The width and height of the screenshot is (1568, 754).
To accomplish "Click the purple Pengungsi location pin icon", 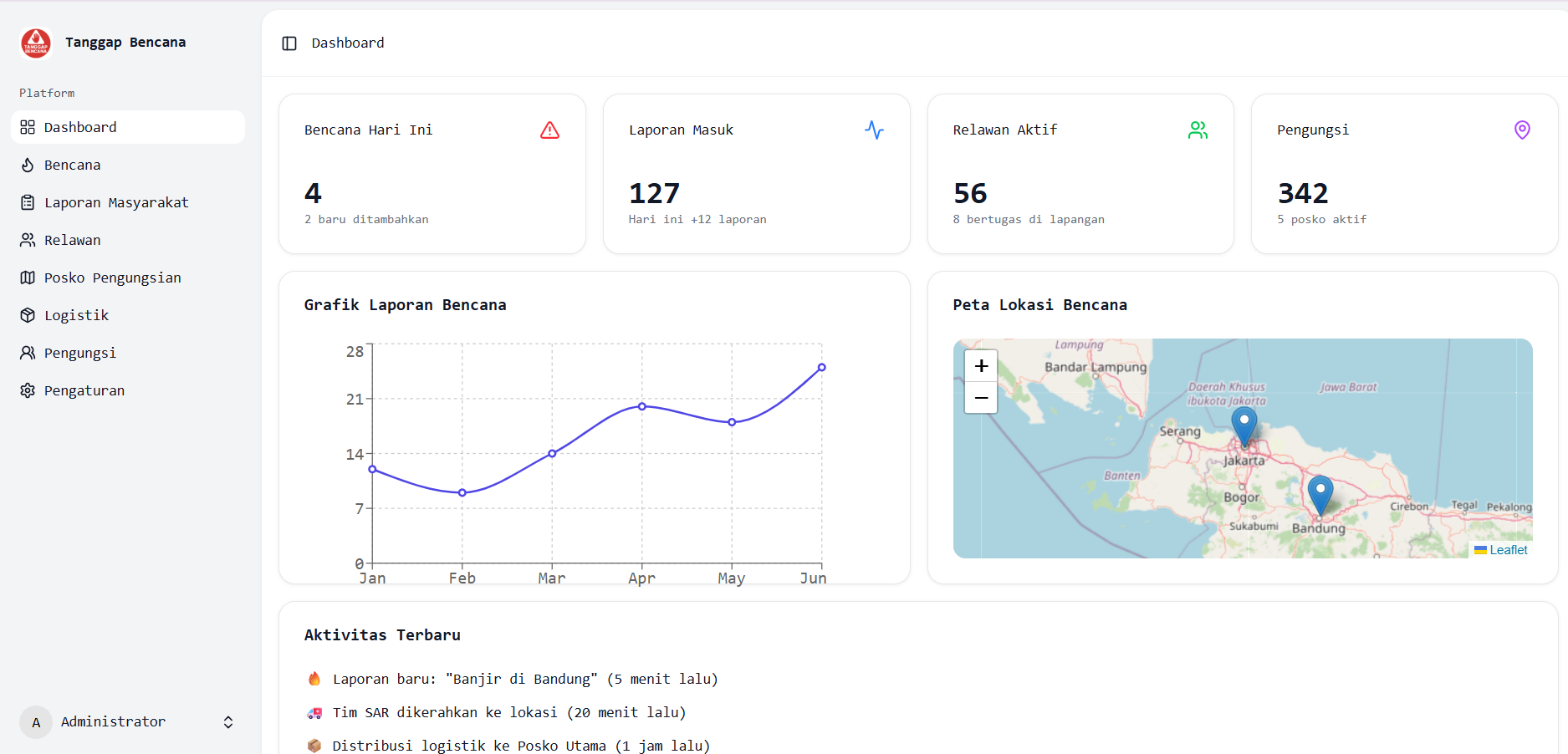I will pyautogui.click(x=1522, y=130).
